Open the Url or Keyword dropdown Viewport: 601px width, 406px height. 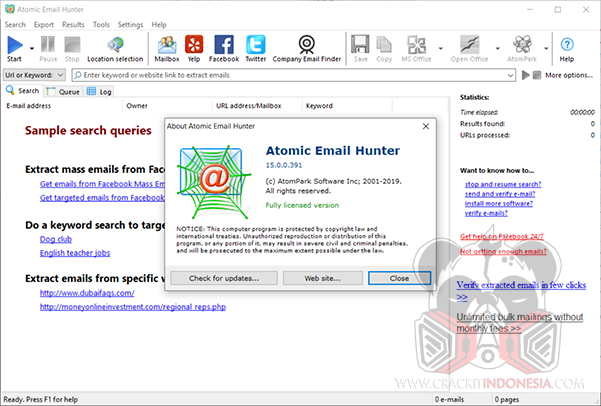[34, 75]
